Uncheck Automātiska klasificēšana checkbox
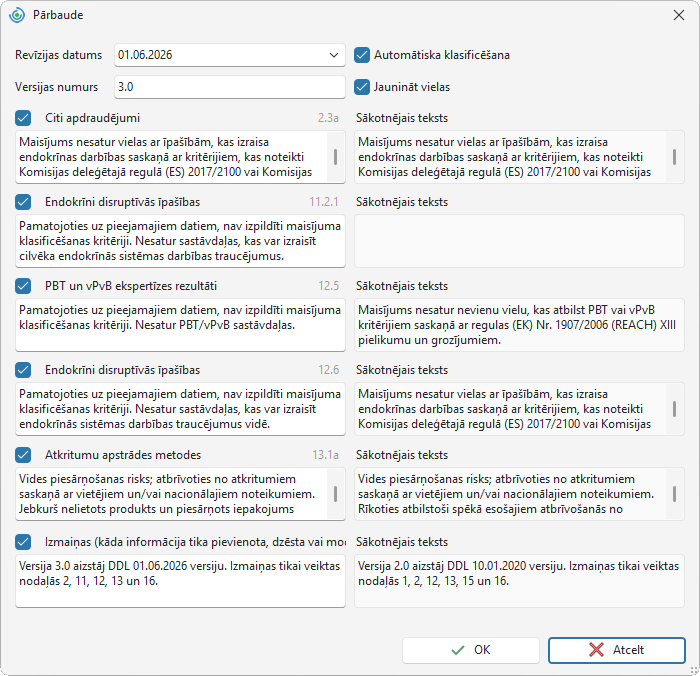 coord(362,55)
